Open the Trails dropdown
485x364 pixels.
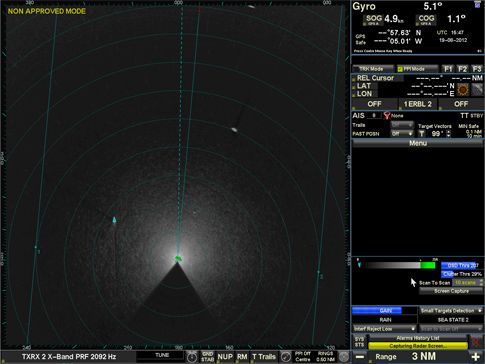point(402,125)
